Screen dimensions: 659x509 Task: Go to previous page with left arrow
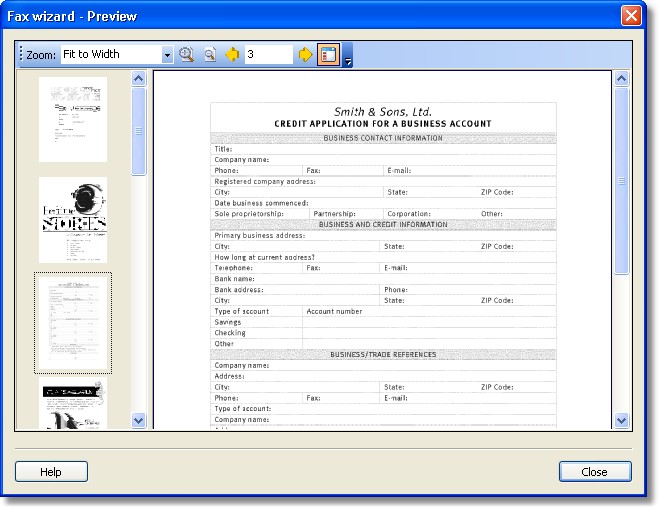[x=233, y=54]
